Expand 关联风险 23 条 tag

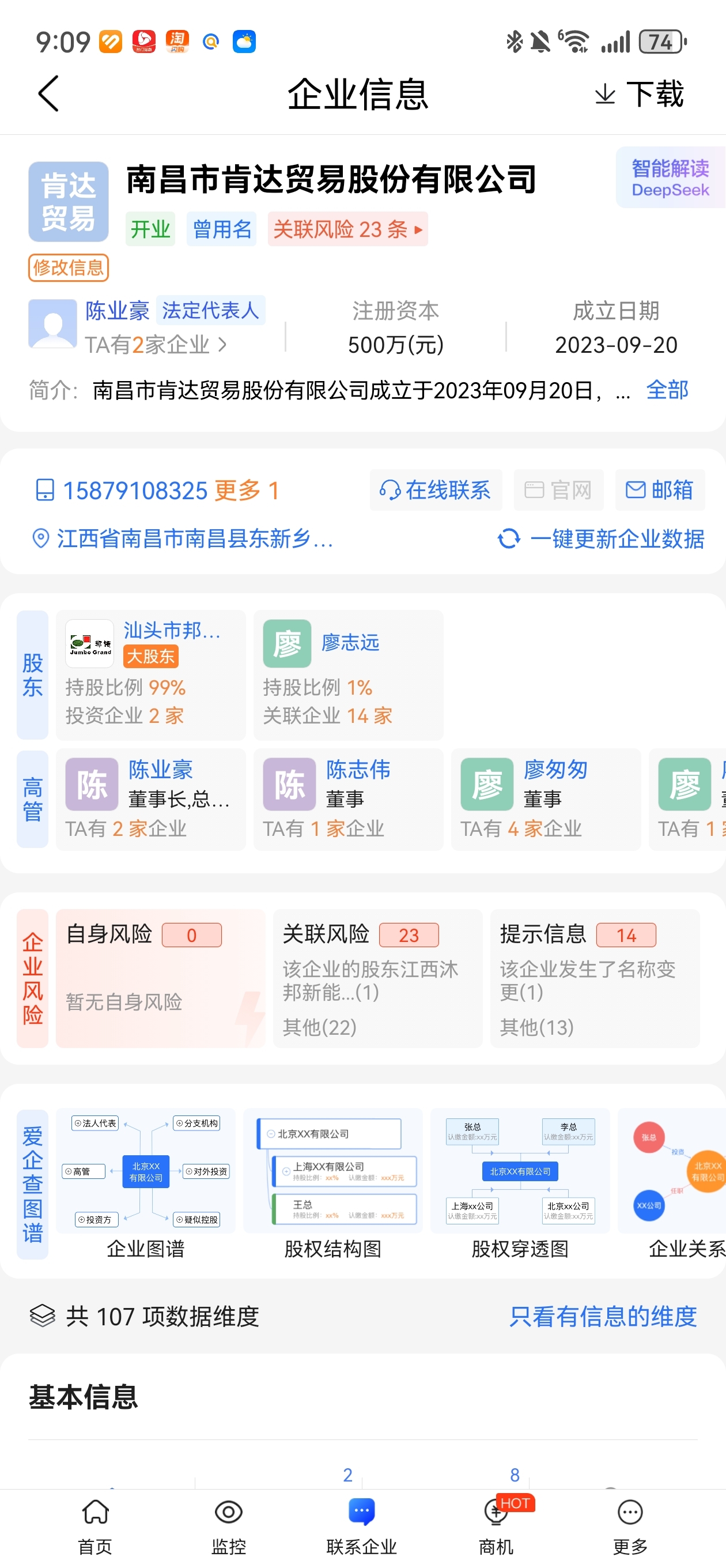[x=347, y=229]
